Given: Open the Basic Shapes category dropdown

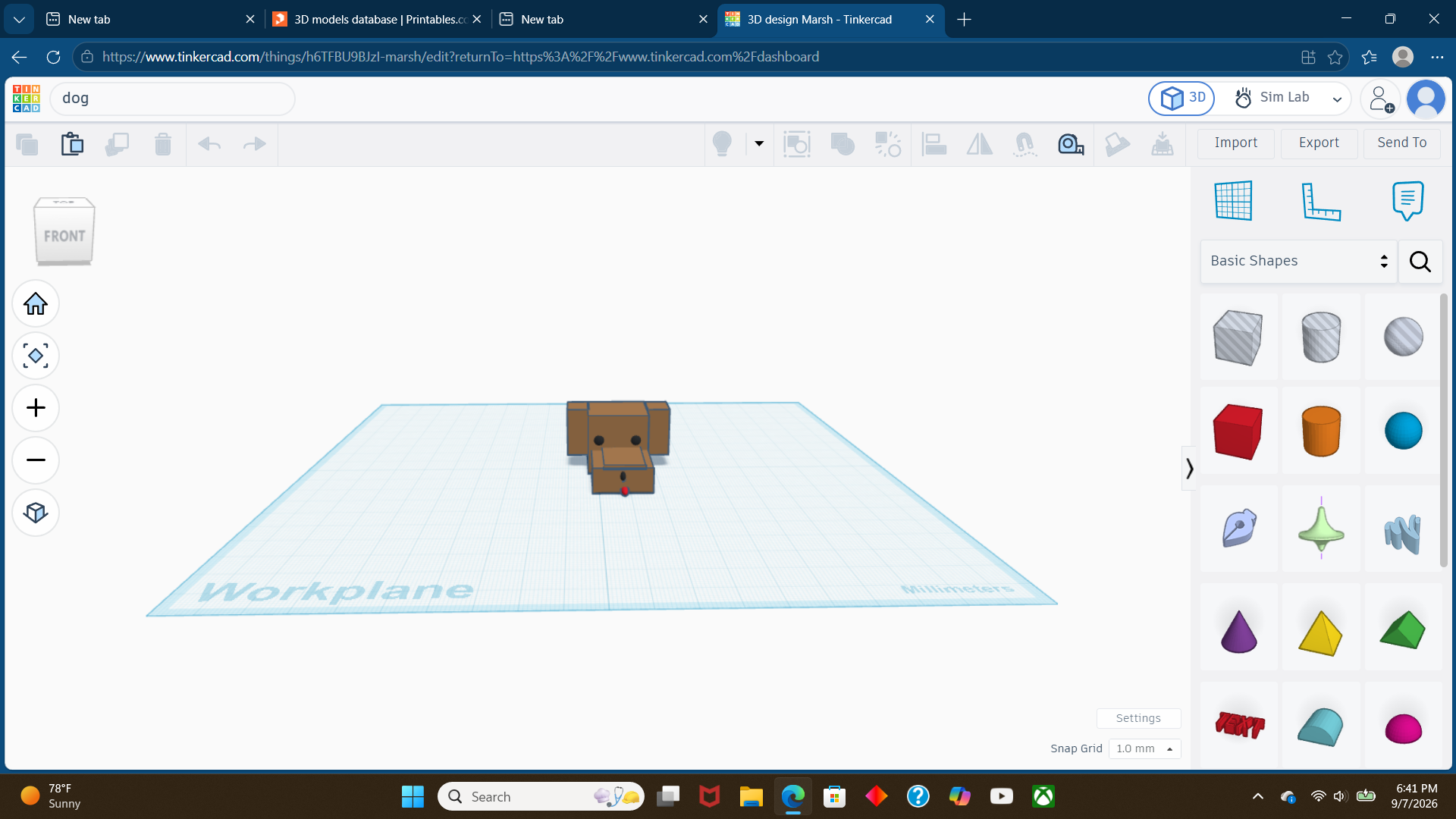Looking at the screenshot, I should tap(1299, 261).
